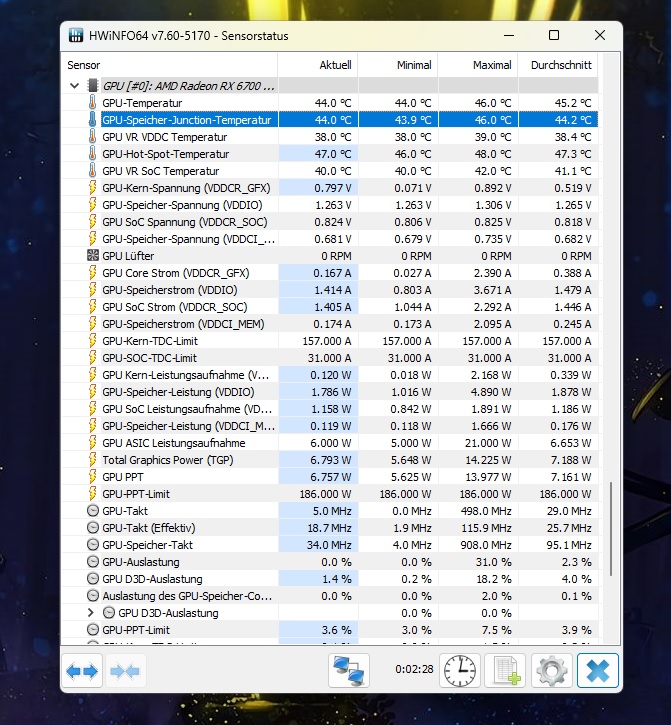Expand the GPU D3D-Auslastung subgroup
This screenshot has width=671, height=725.
[91, 613]
